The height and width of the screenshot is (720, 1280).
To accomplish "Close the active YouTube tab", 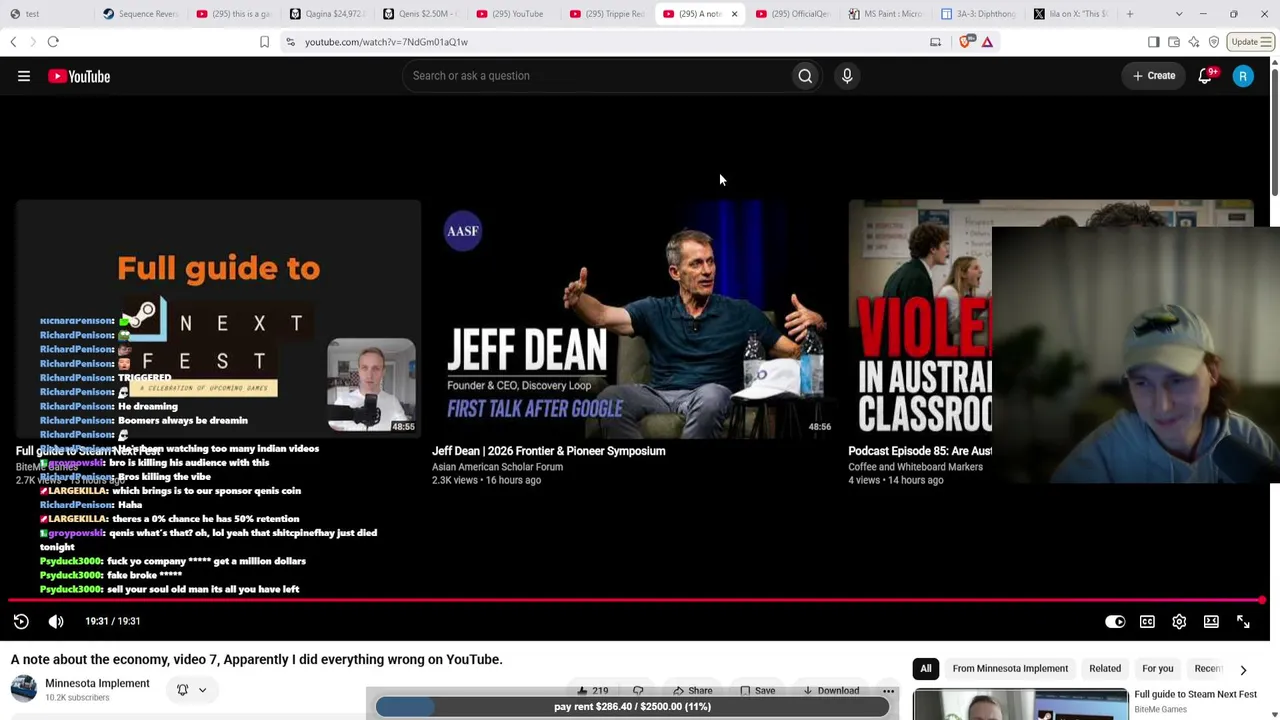I will tap(734, 14).
